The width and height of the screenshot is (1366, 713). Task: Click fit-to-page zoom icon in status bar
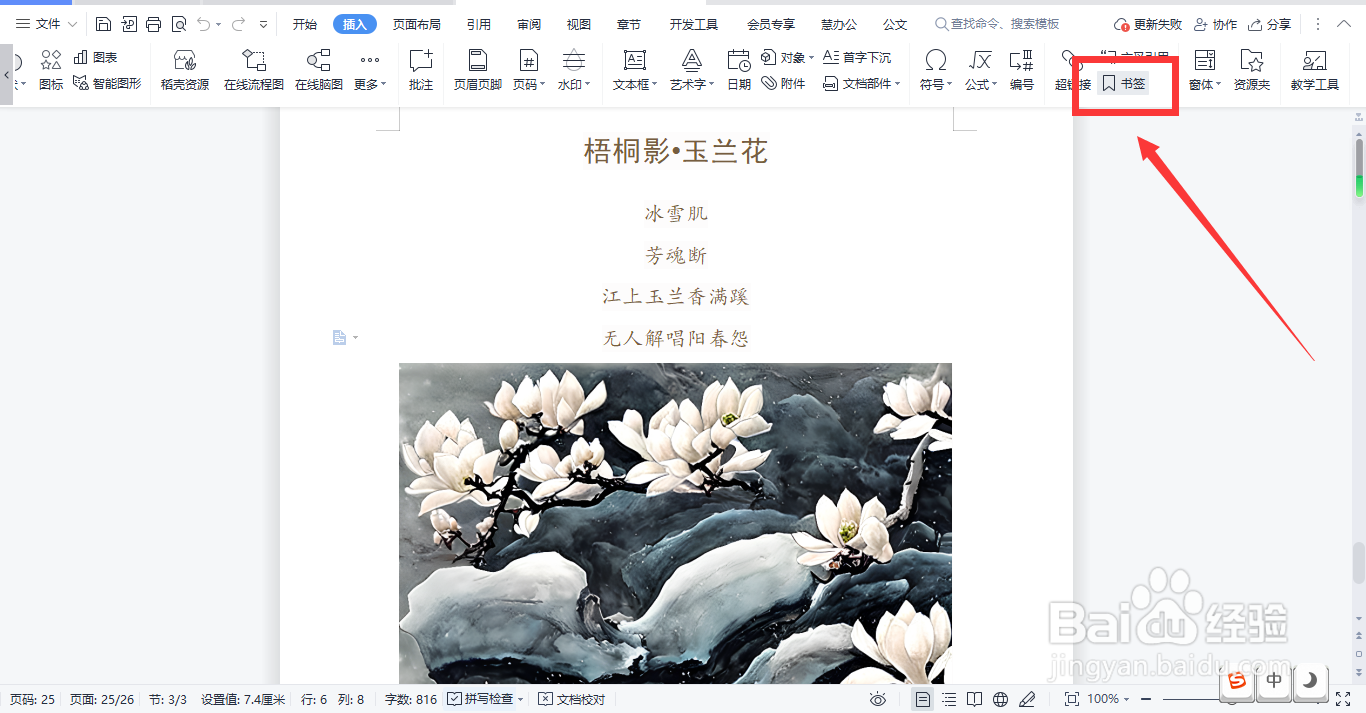[x=1071, y=699]
